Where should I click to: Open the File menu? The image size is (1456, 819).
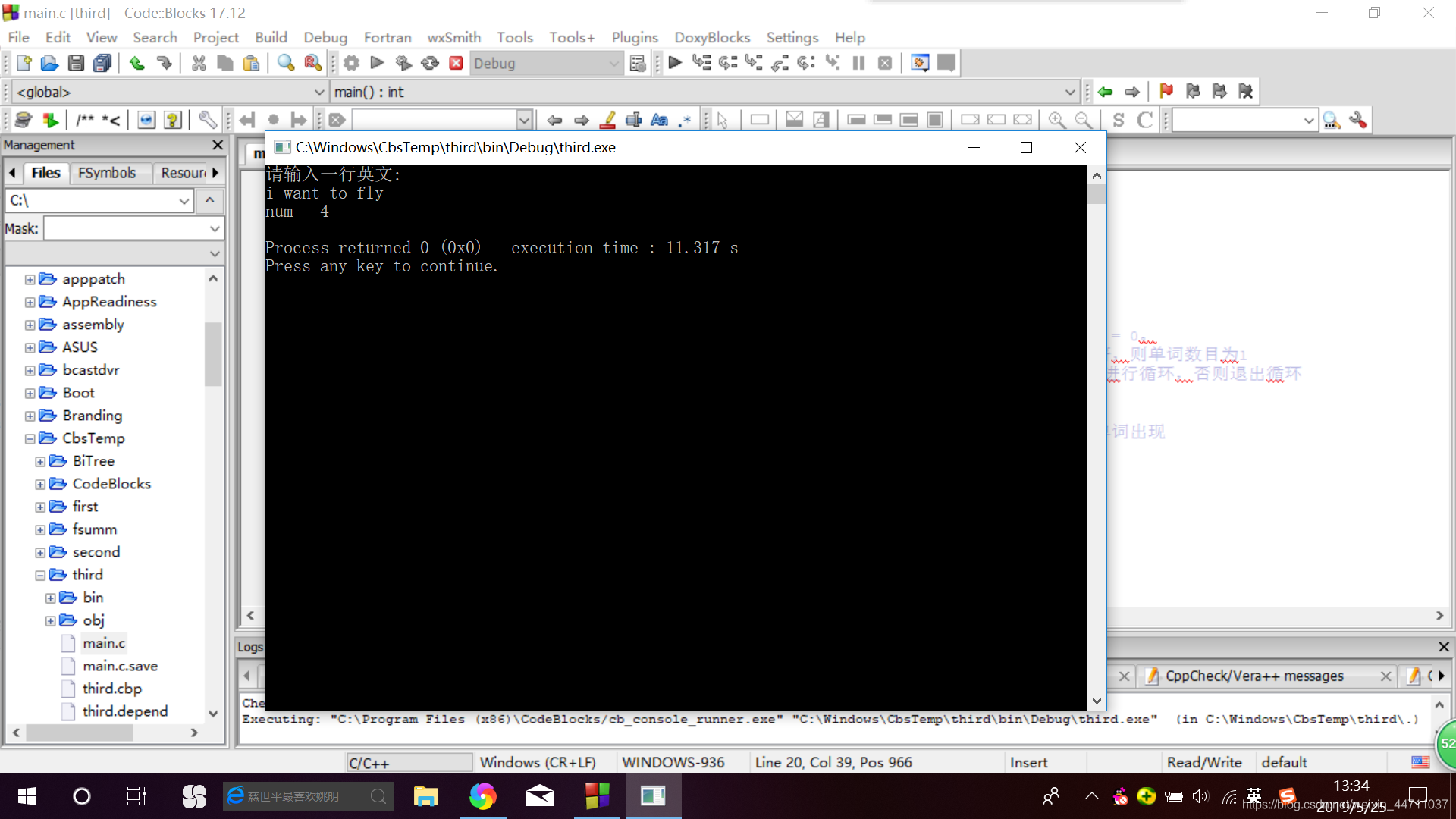click(18, 37)
